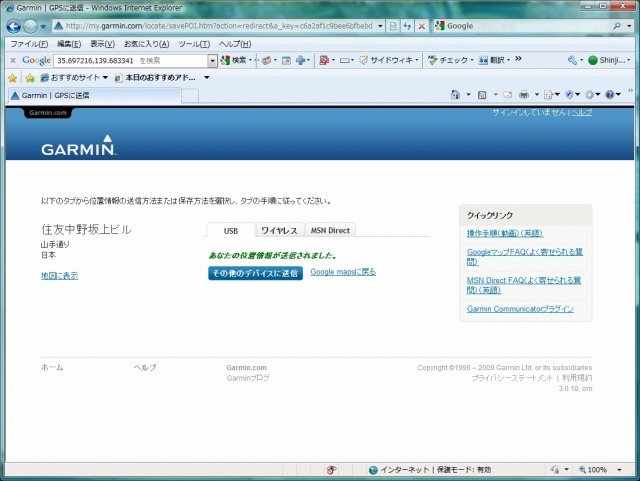
Task: Open GoogleマップFAQ quick link
Action: (525, 256)
